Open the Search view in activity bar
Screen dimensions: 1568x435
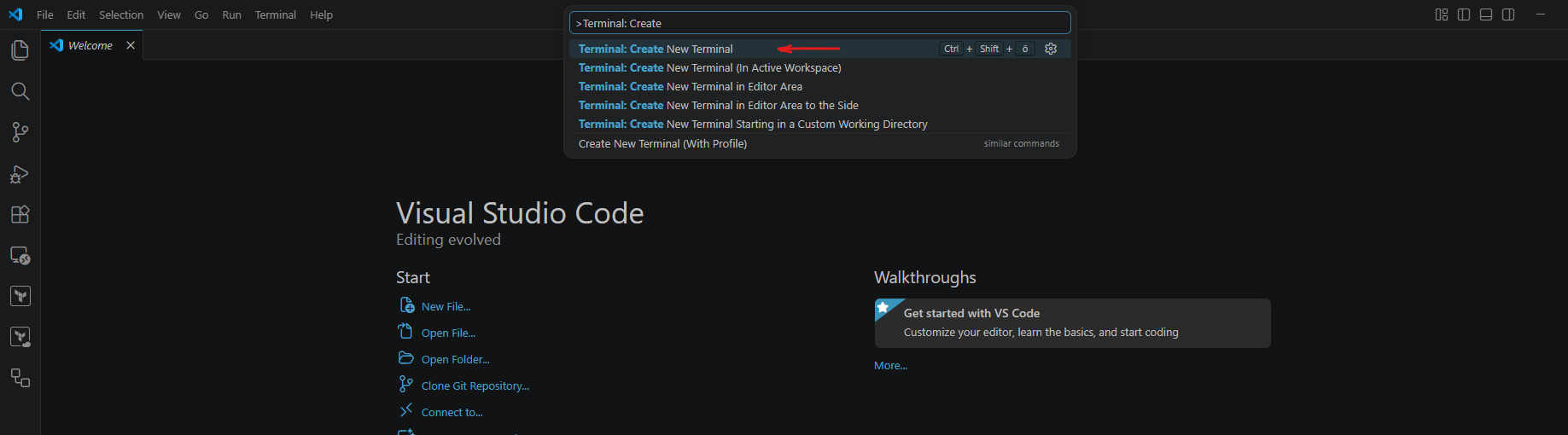(x=20, y=91)
